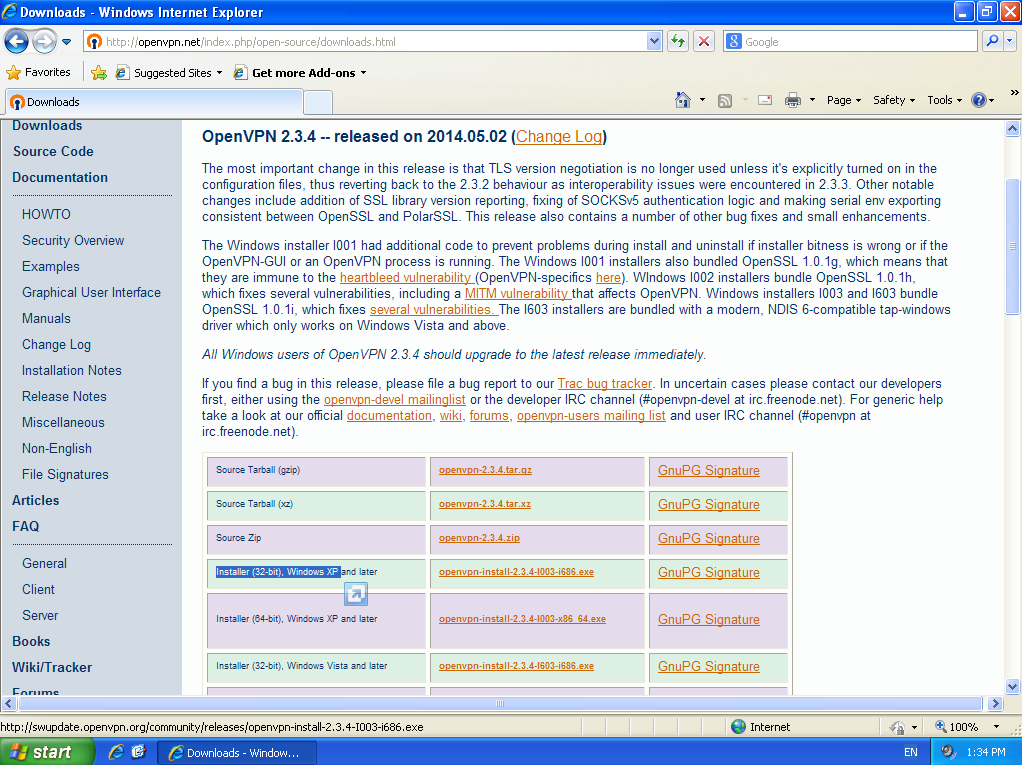Select Downloads window taskbar button
The width and height of the screenshot is (1022, 765).
tap(237, 753)
